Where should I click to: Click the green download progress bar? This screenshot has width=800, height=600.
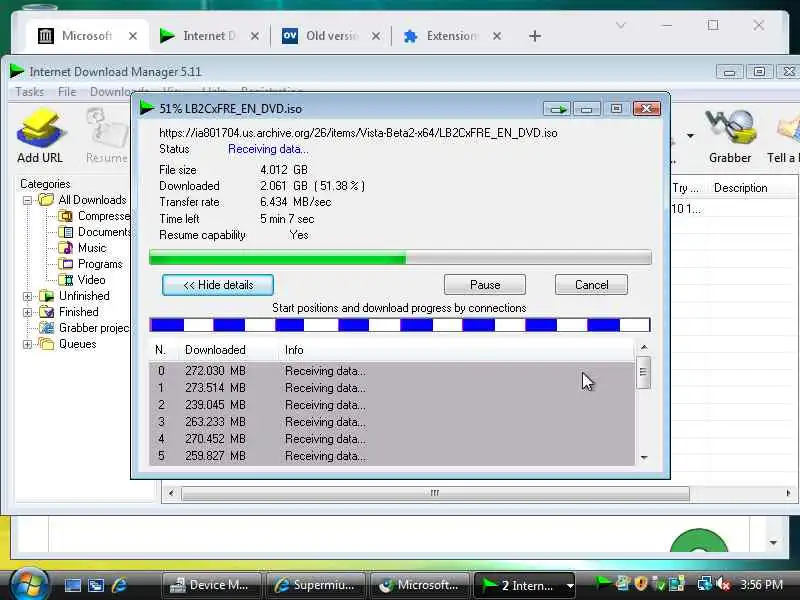coord(400,258)
